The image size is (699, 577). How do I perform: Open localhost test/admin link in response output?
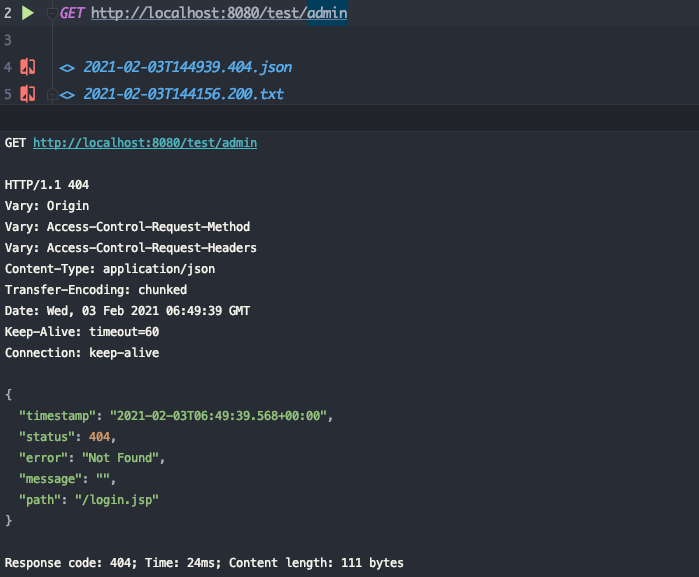pos(145,143)
